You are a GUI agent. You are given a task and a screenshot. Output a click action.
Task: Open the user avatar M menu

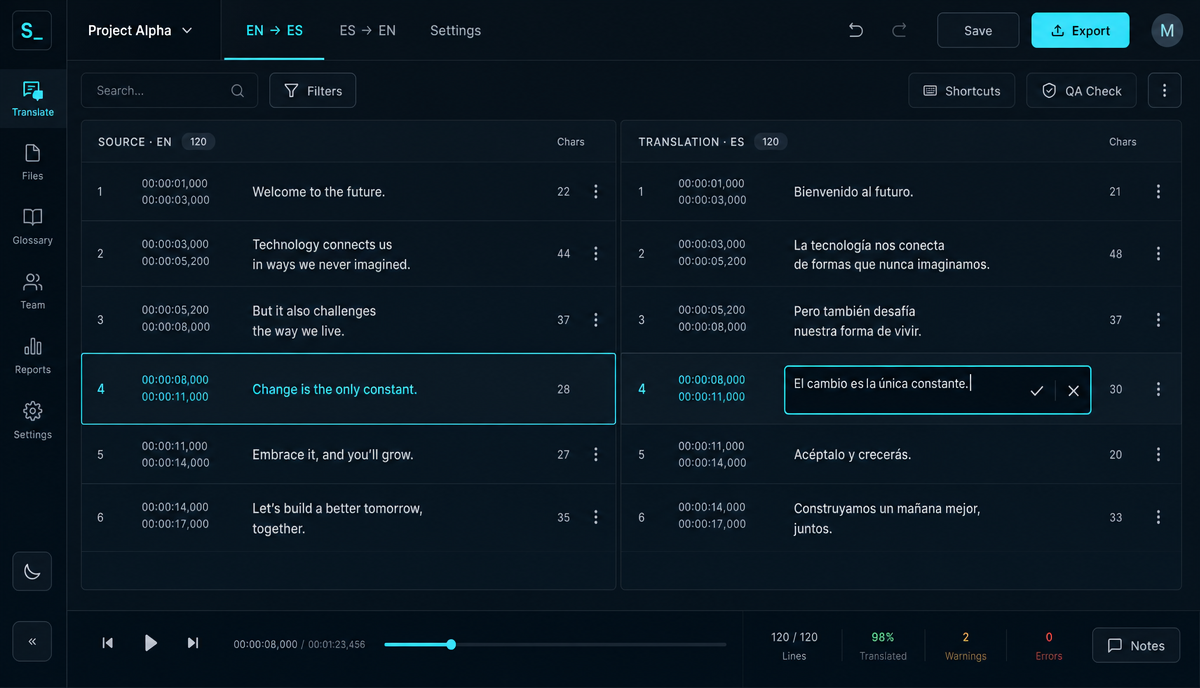(x=1167, y=31)
